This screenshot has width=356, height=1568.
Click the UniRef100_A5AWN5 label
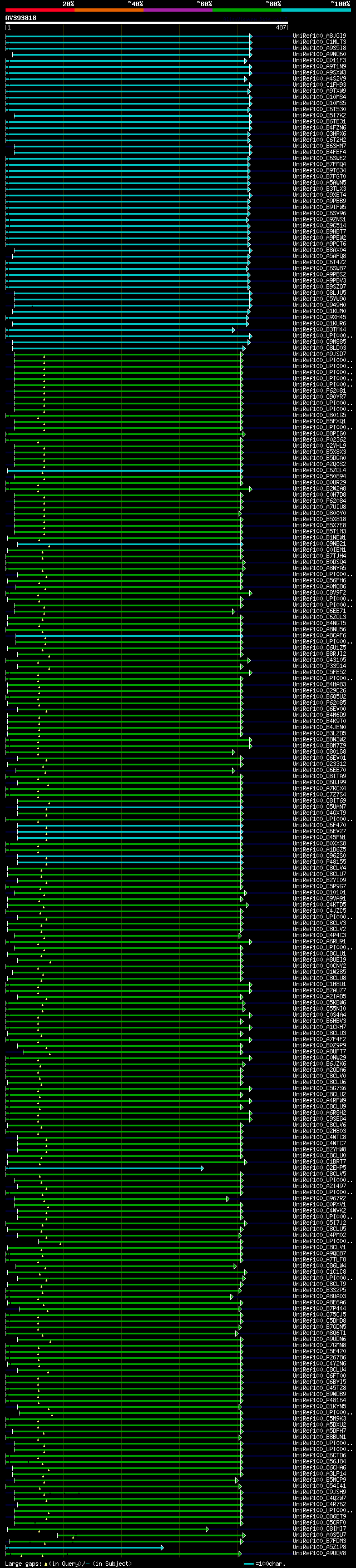point(319,183)
